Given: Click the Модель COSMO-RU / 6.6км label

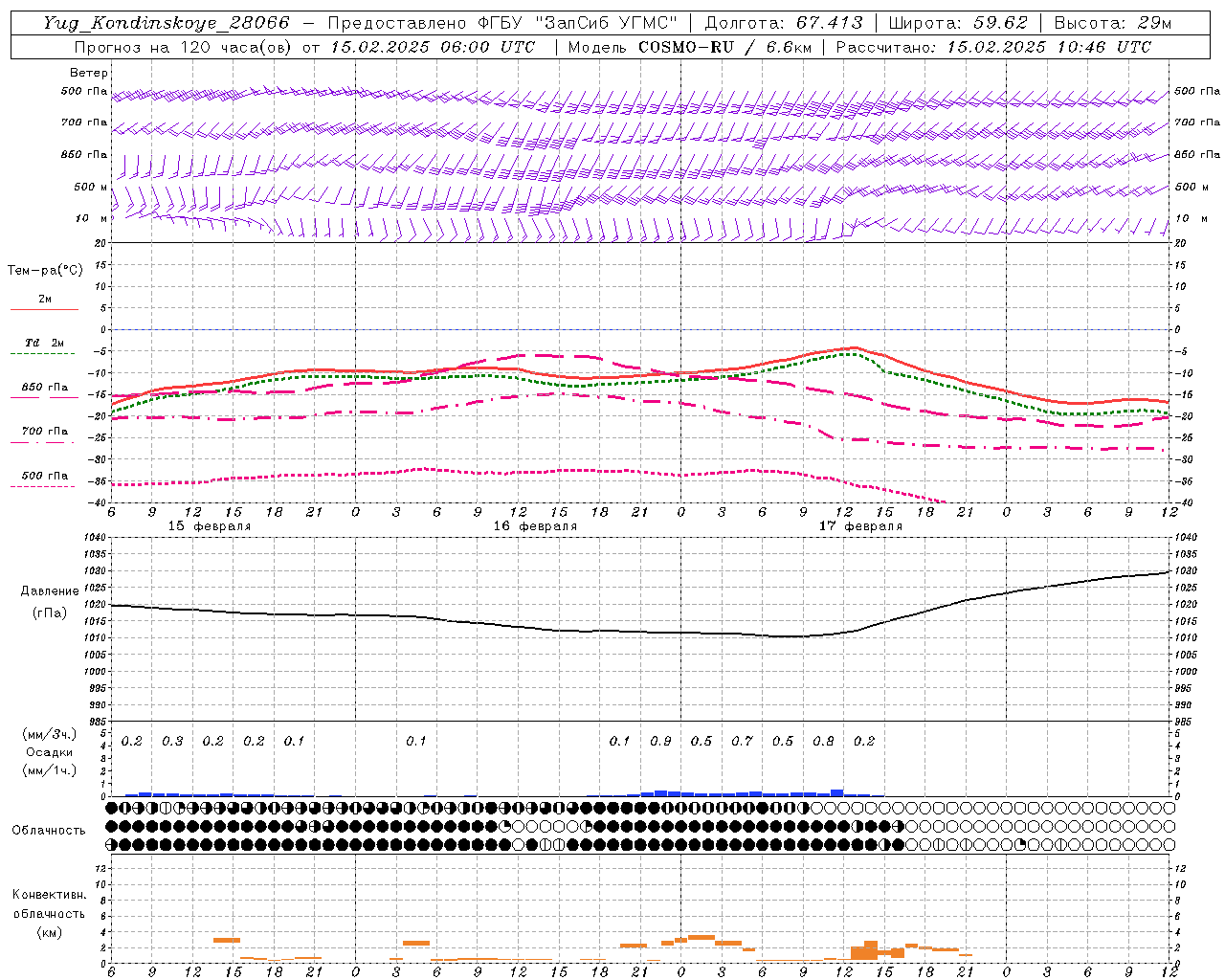Looking at the screenshot, I should (689, 47).
